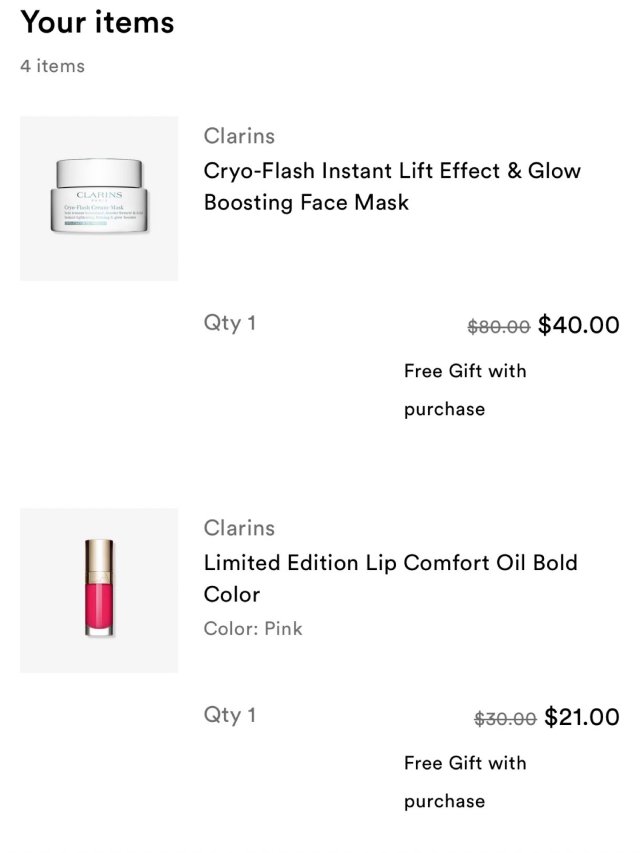Click the crossed-out $30.00 original price
This screenshot has height=853, width=640.
tap(505, 718)
